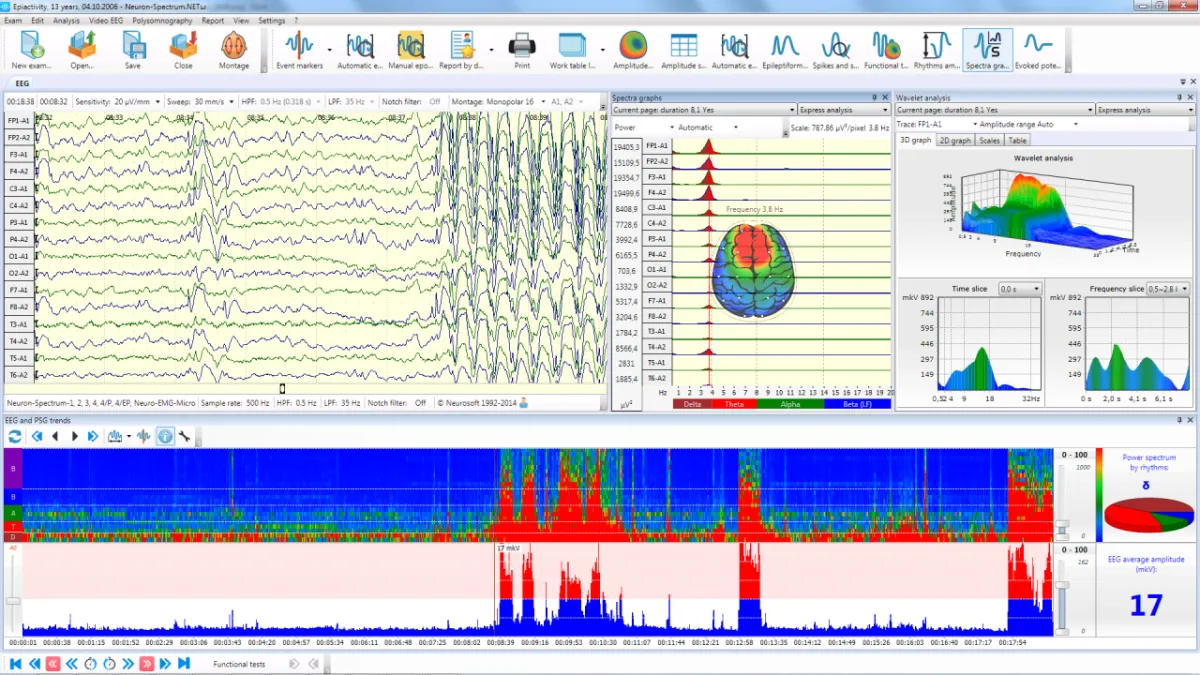Screen dimensions: 1200x675
Task: Refresh the EEG and PSG trends panel
Action: tap(15, 437)
